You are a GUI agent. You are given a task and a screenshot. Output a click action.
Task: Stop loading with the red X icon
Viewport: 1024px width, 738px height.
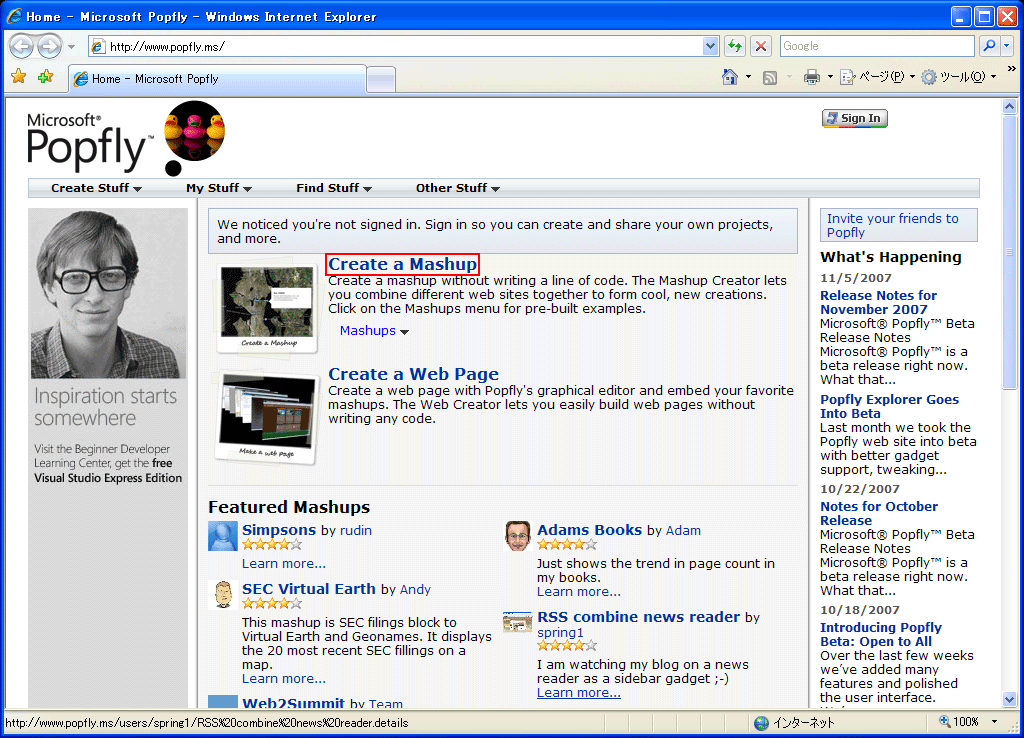(761, 46)
